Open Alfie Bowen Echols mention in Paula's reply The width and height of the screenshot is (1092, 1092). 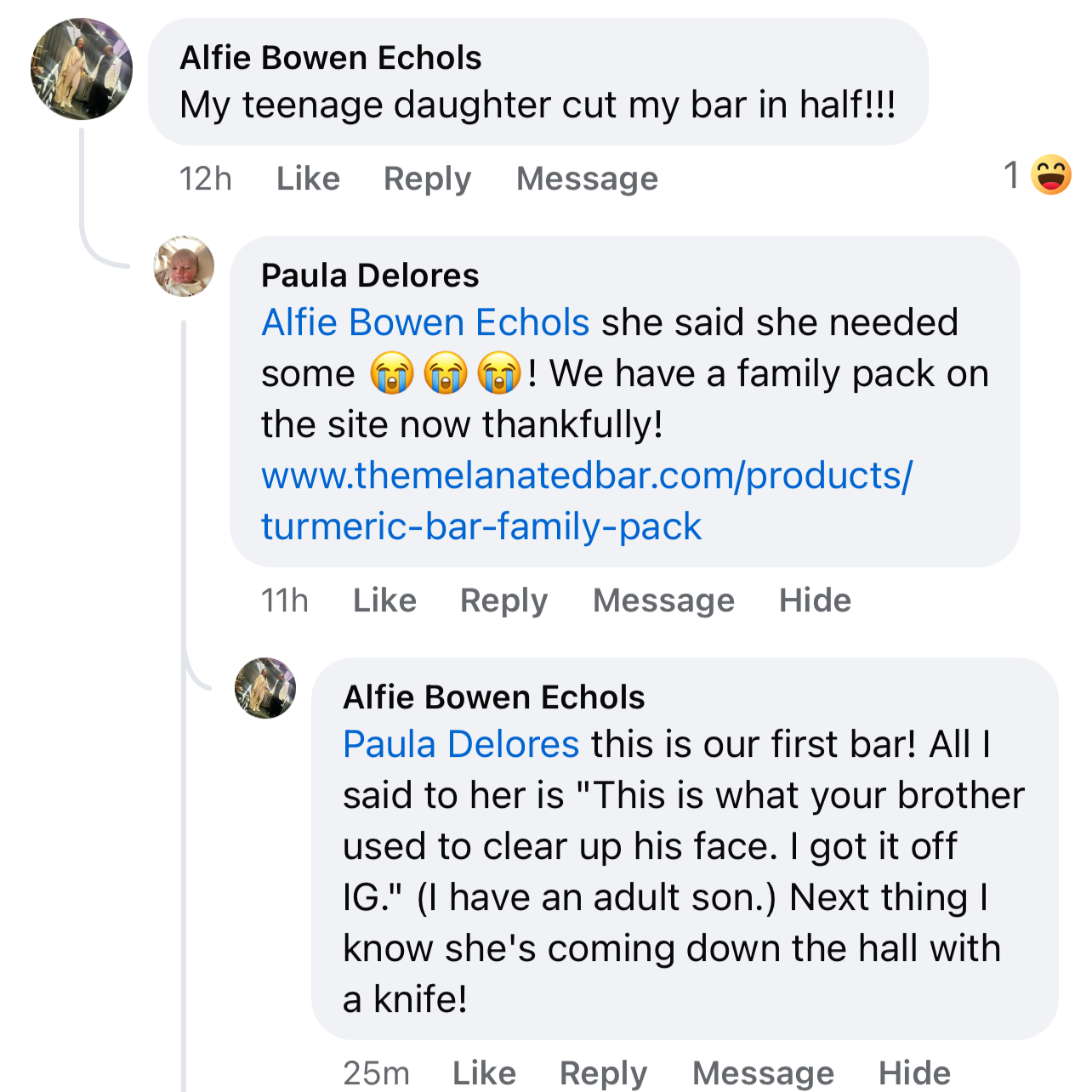coord(425,323)
